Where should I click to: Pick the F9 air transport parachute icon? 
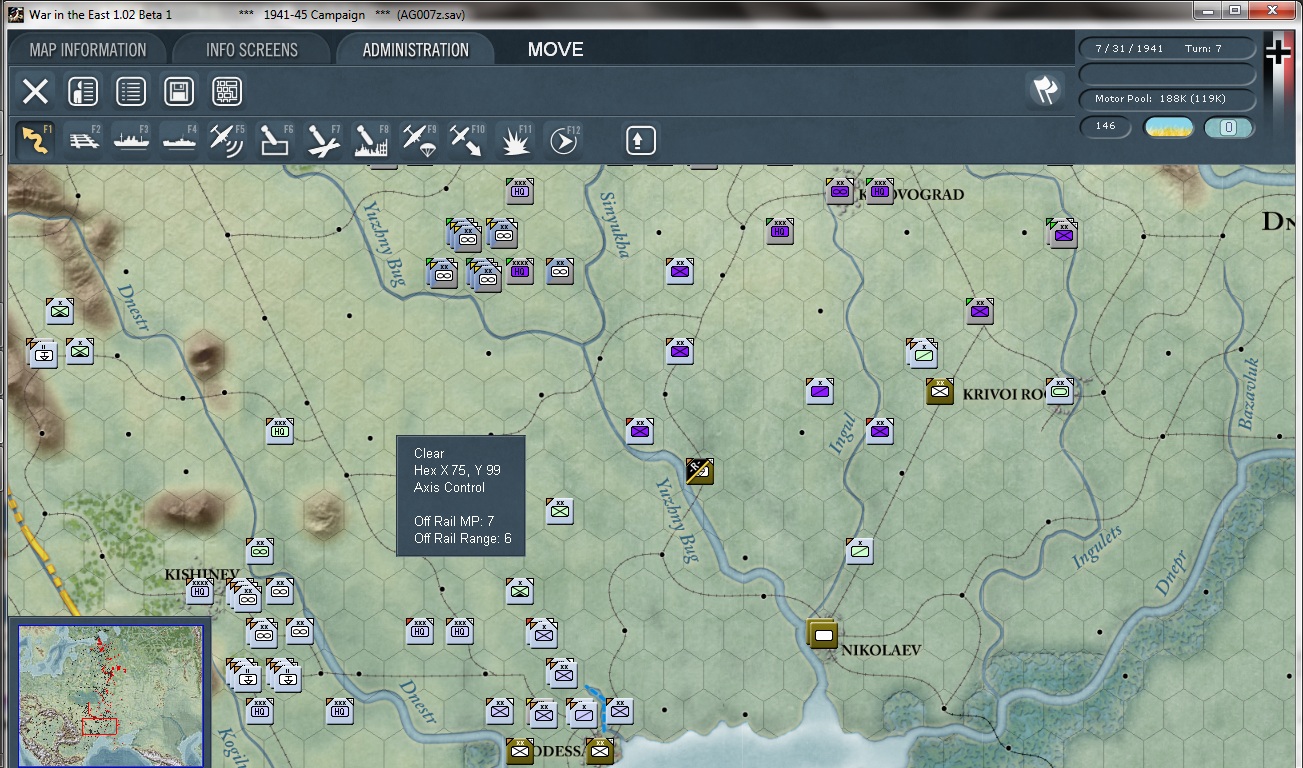point(418,140)
